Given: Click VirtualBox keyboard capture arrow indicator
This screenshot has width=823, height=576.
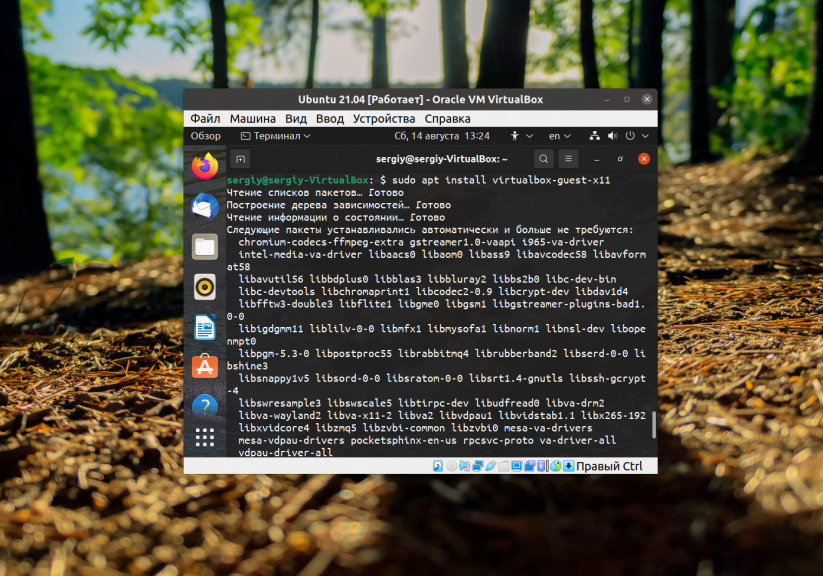Looking at the screenshot, I should pos(568,466).
